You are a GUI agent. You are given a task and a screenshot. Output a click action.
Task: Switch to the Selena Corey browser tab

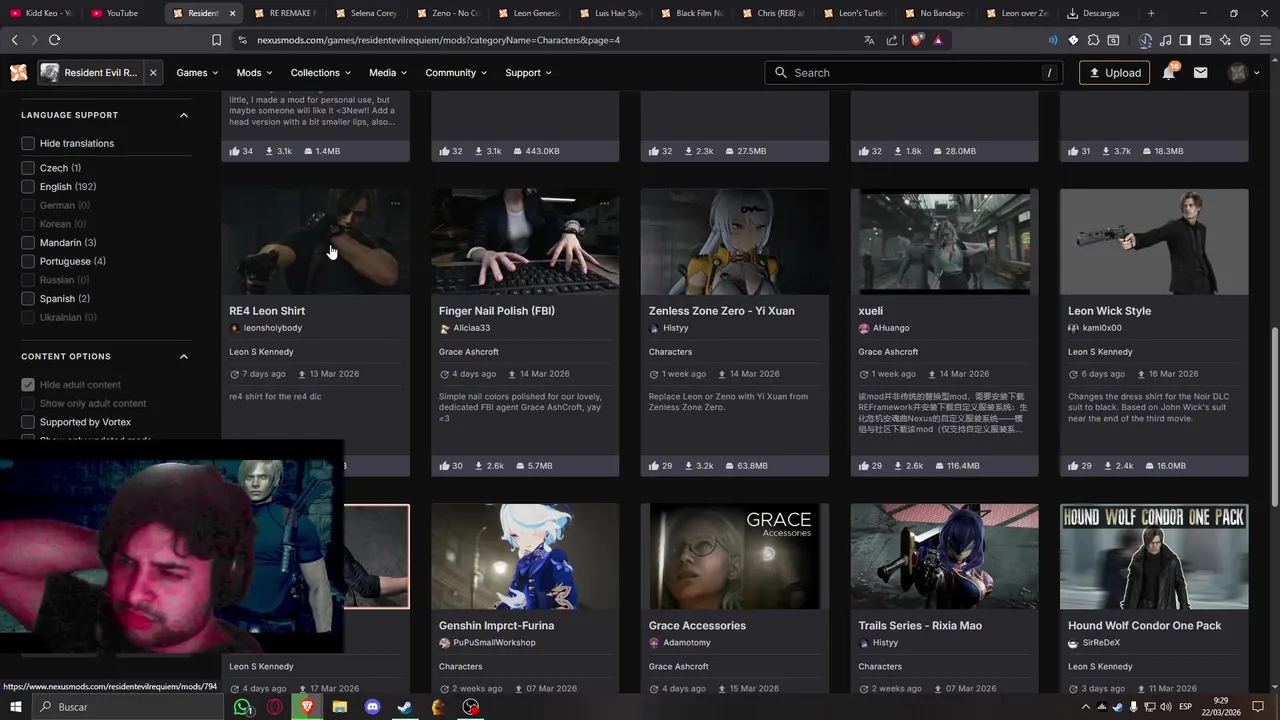click(x=366, y=13)
